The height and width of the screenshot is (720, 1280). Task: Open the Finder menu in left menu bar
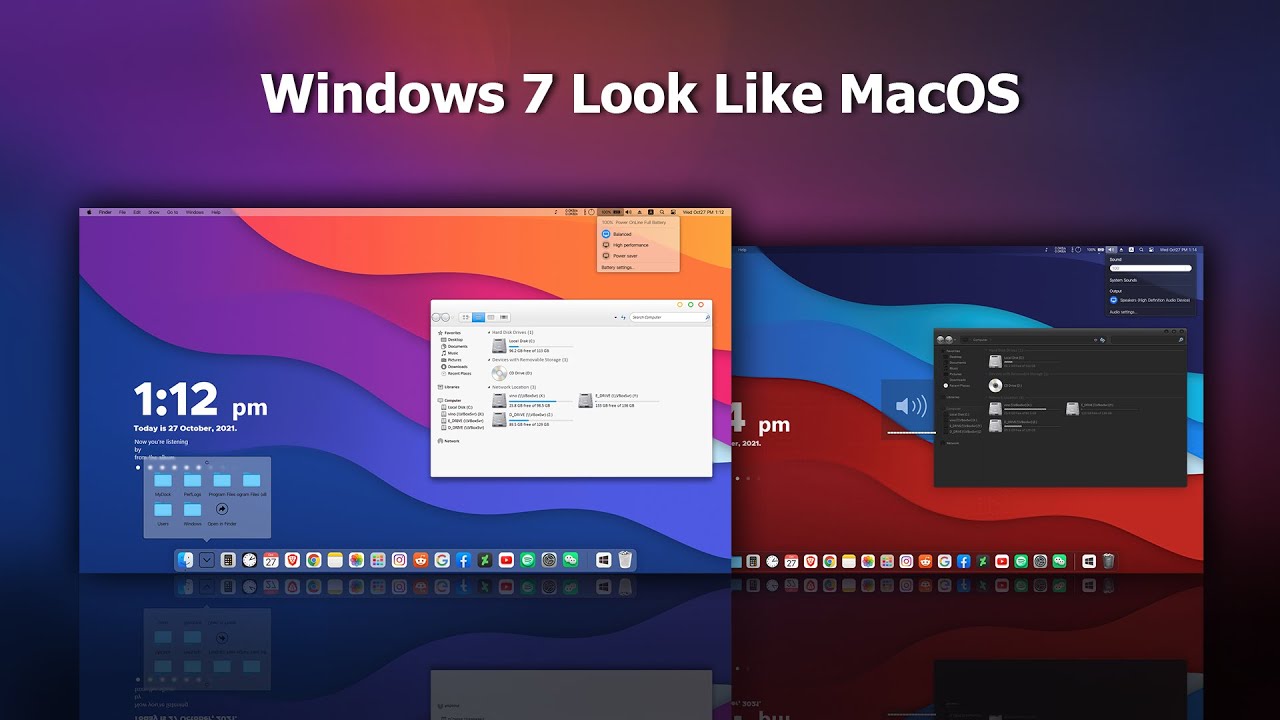[105, 212]
